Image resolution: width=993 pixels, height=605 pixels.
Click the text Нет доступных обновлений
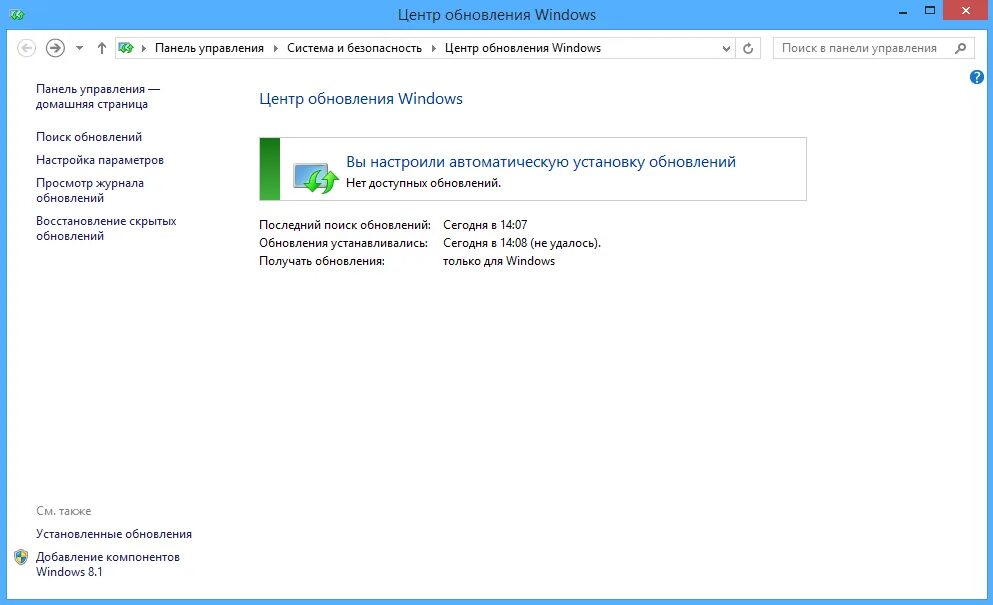click(423, 183)
